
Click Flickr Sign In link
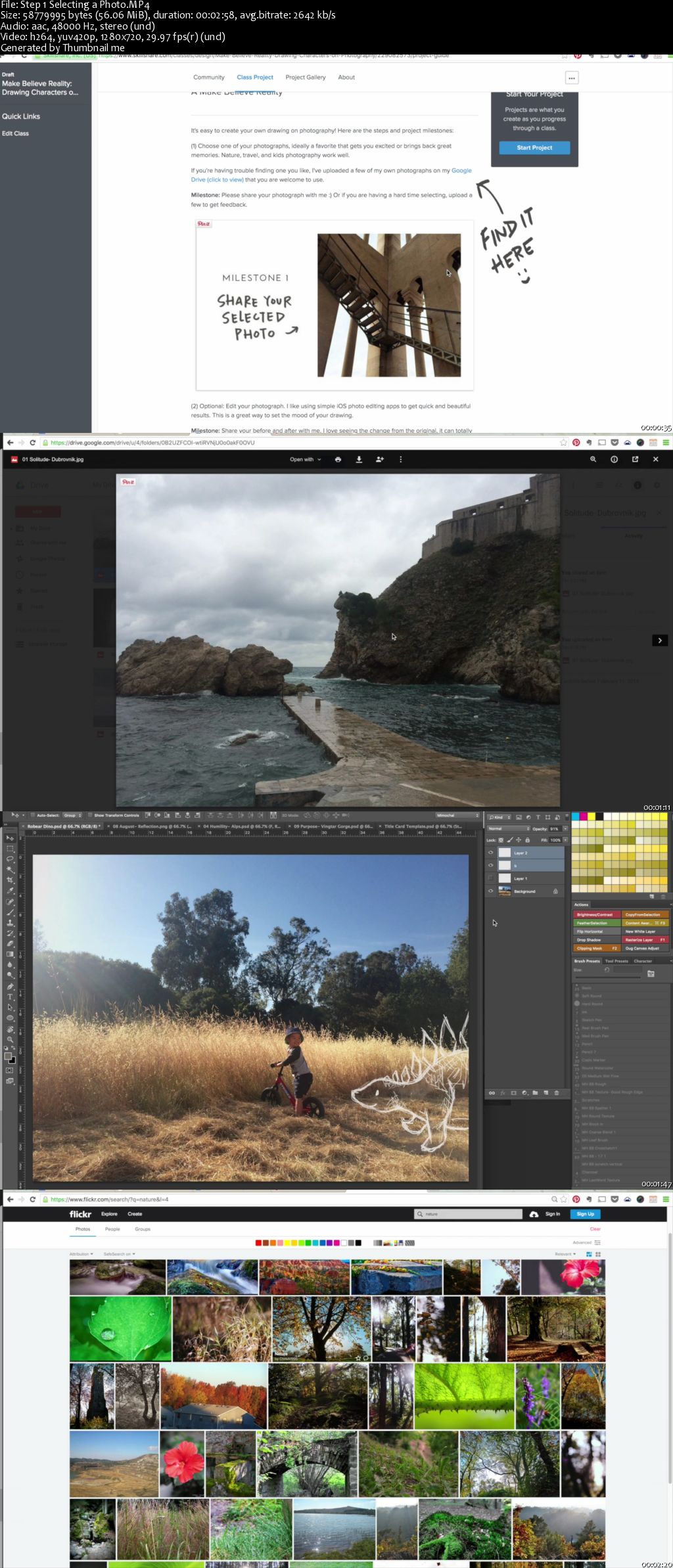[553, 1214]
